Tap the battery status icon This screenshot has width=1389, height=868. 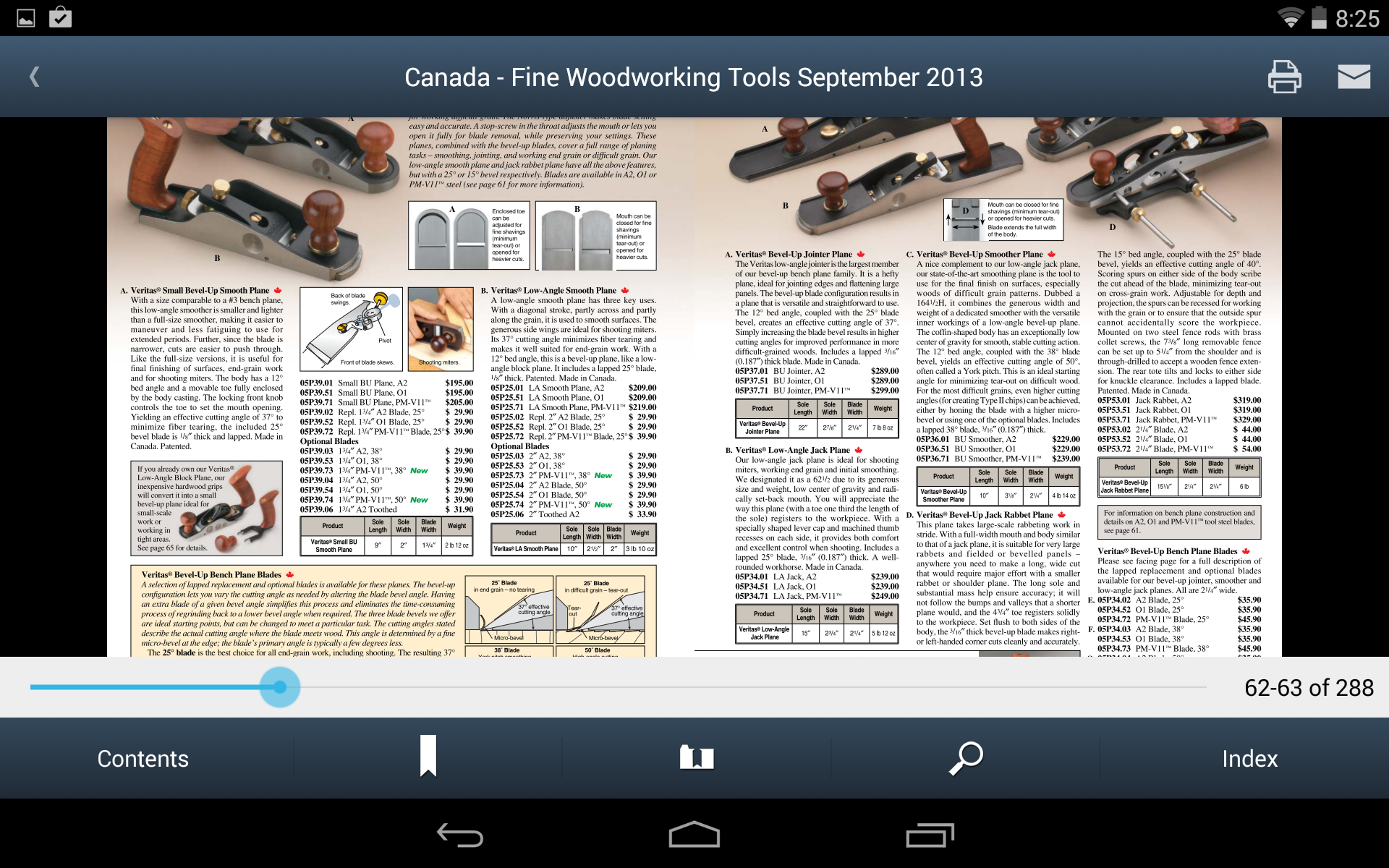tap(1319, 18)
